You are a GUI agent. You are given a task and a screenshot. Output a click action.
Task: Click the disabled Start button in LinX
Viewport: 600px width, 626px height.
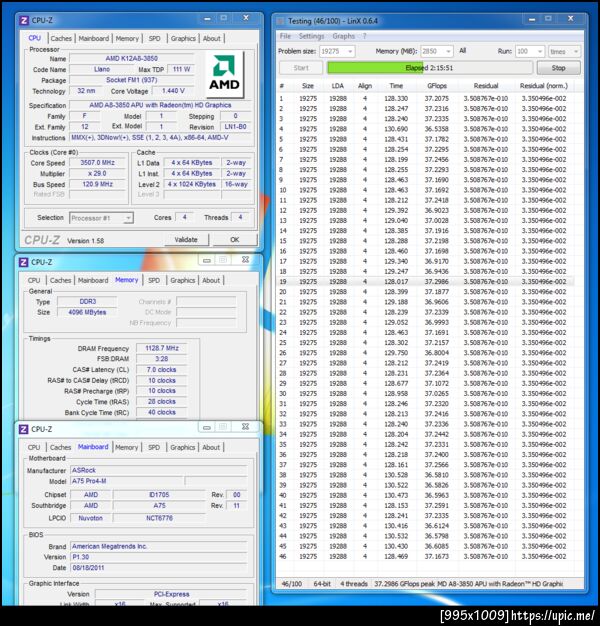(301, 68)
